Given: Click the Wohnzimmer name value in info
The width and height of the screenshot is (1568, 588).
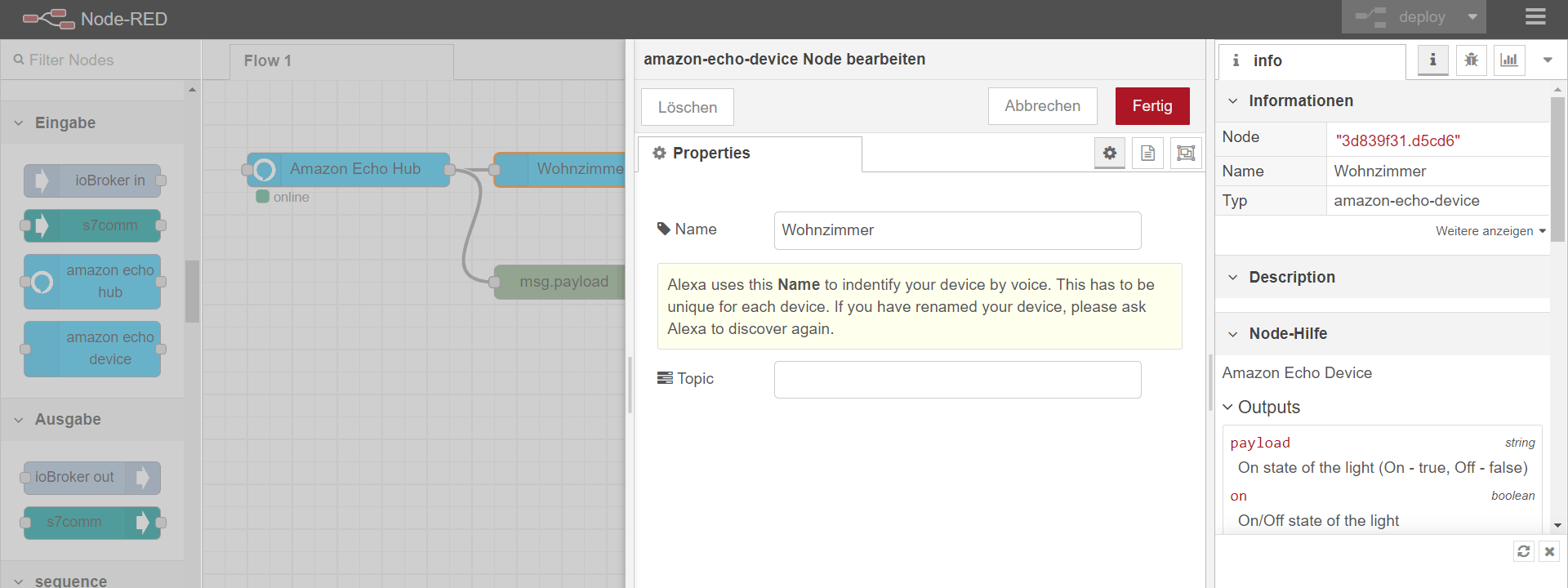Looking at the screenshot, I should click(1379, 171).
